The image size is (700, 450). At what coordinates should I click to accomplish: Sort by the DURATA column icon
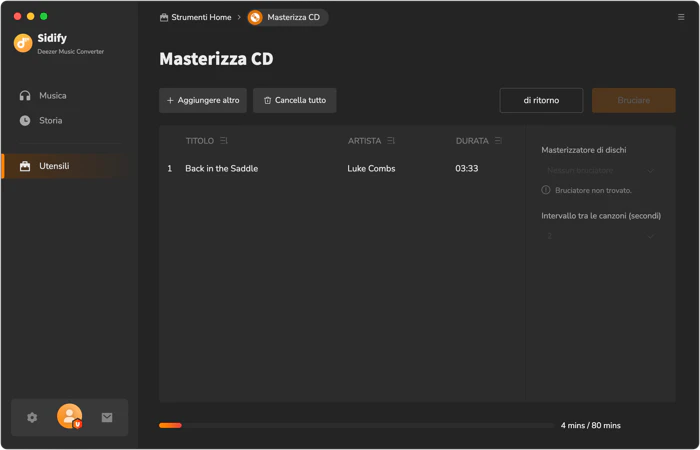[x=498, y=141]
